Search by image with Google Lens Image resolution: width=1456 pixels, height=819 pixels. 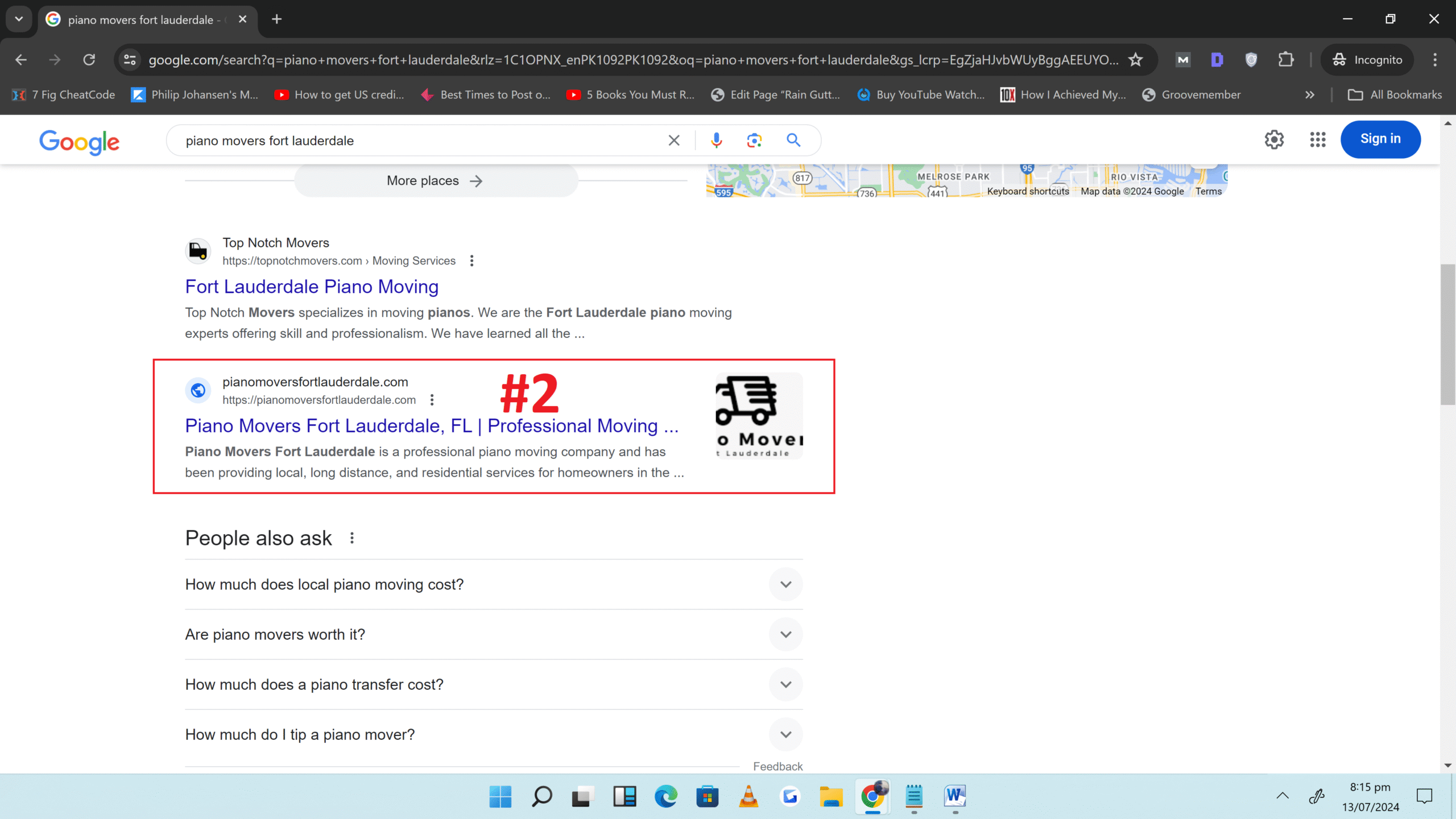coord(754,140)
